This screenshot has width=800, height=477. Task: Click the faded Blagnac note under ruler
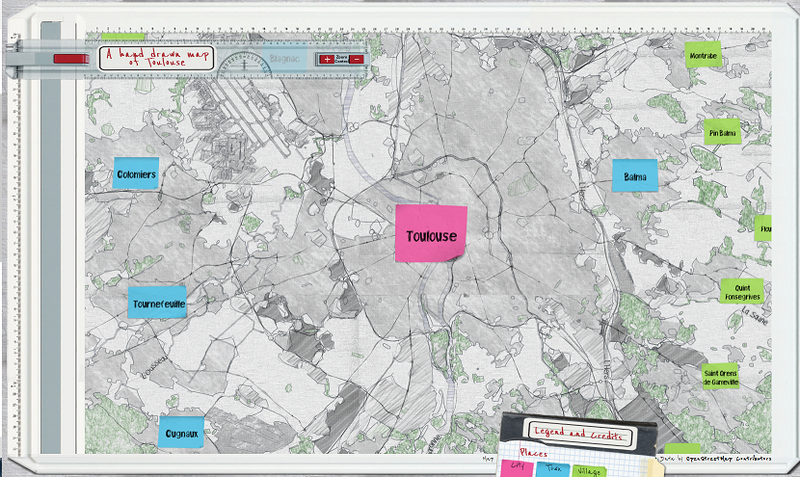(x=284, y=61)
